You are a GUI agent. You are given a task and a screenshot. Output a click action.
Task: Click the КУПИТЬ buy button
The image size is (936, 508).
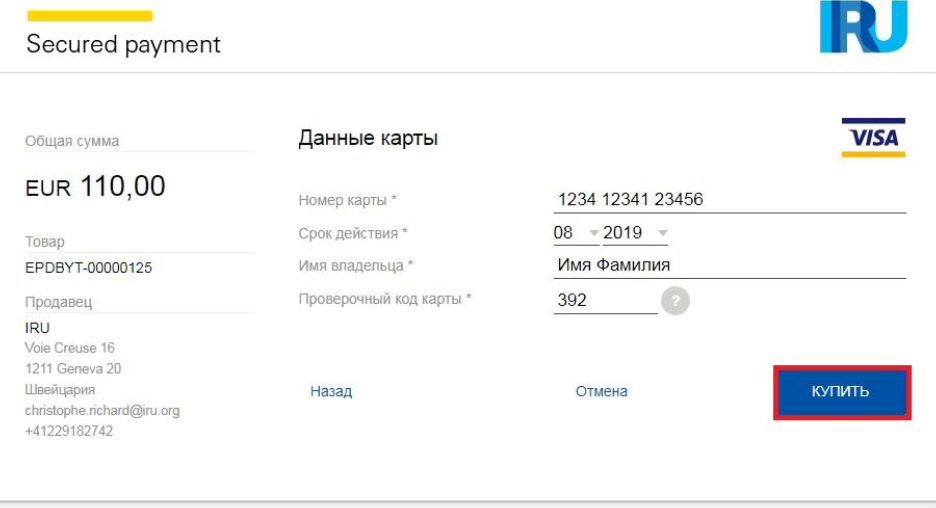pyautogui.click(x=842, y=392)
